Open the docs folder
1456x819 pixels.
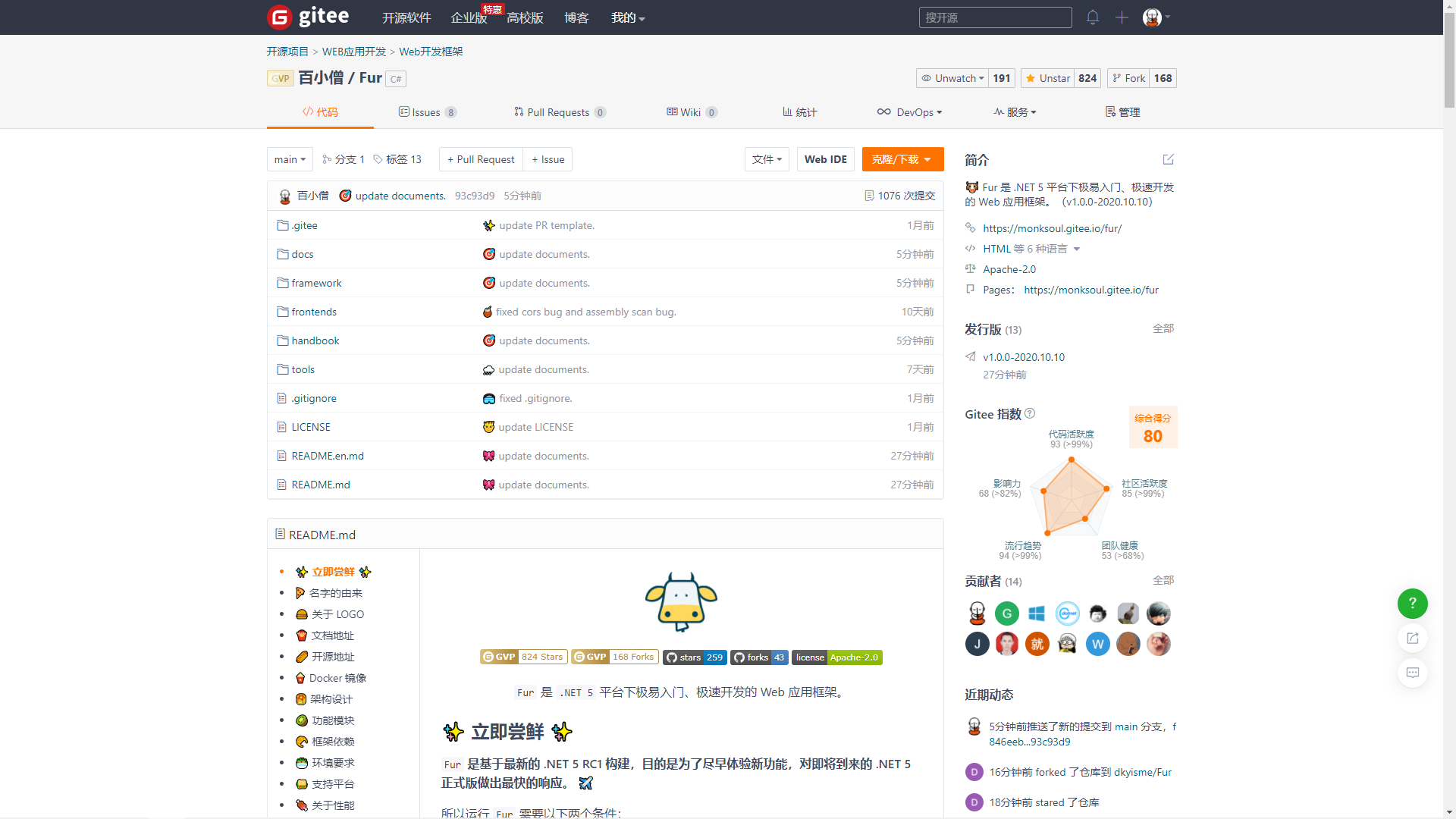pos(303,254)
